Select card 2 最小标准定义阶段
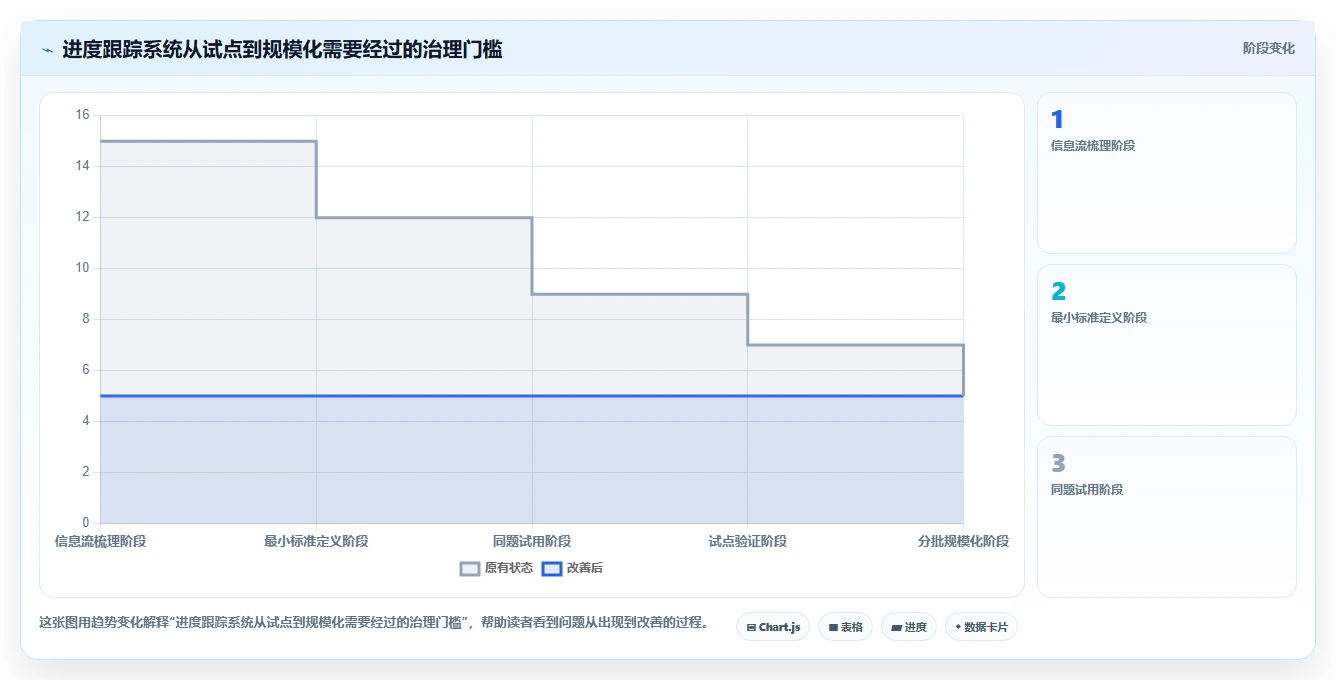1336x680 pixels. [x=1167, y=345]
